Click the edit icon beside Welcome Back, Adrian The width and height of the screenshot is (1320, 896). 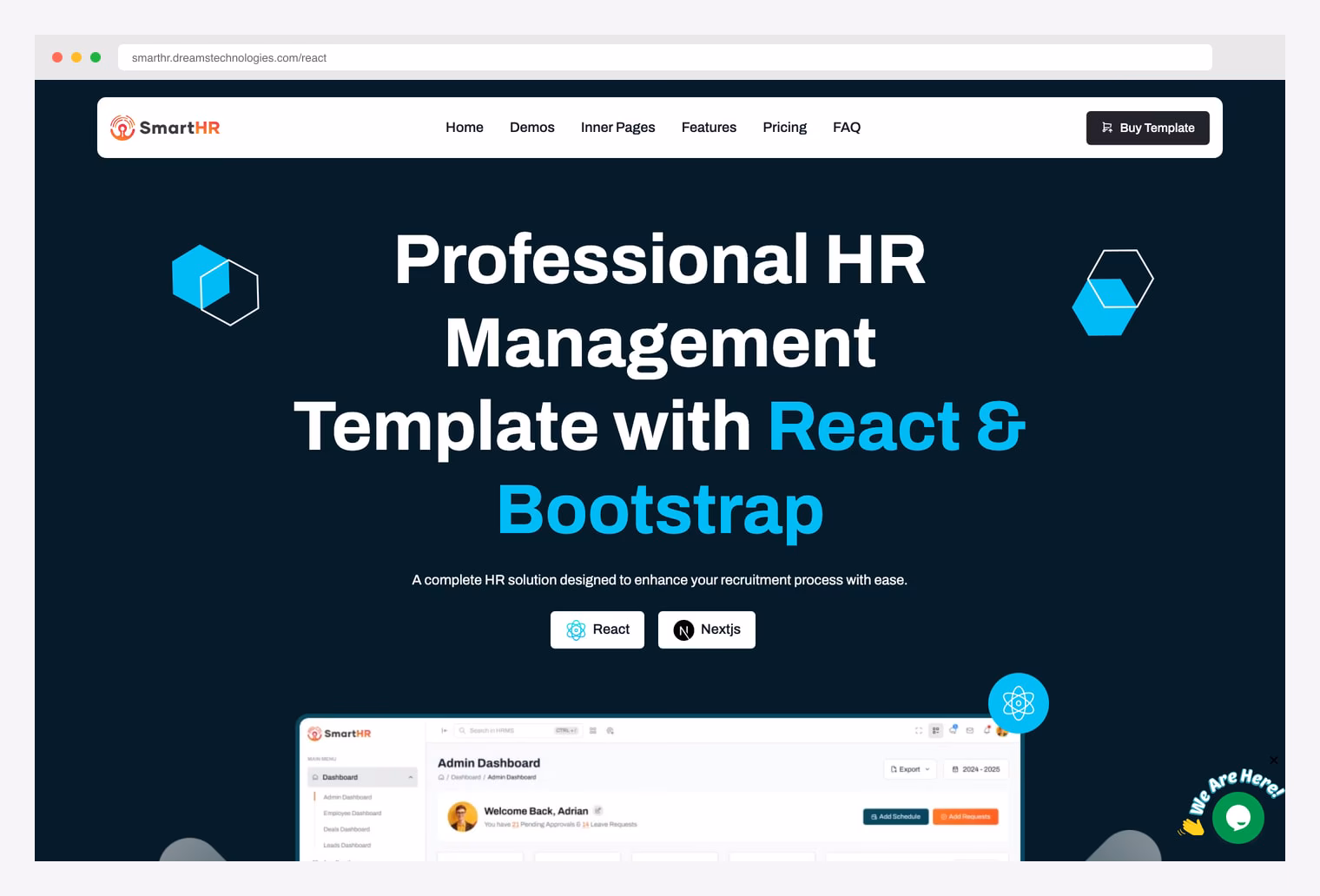pyautogui.click(x=598, y=810)
